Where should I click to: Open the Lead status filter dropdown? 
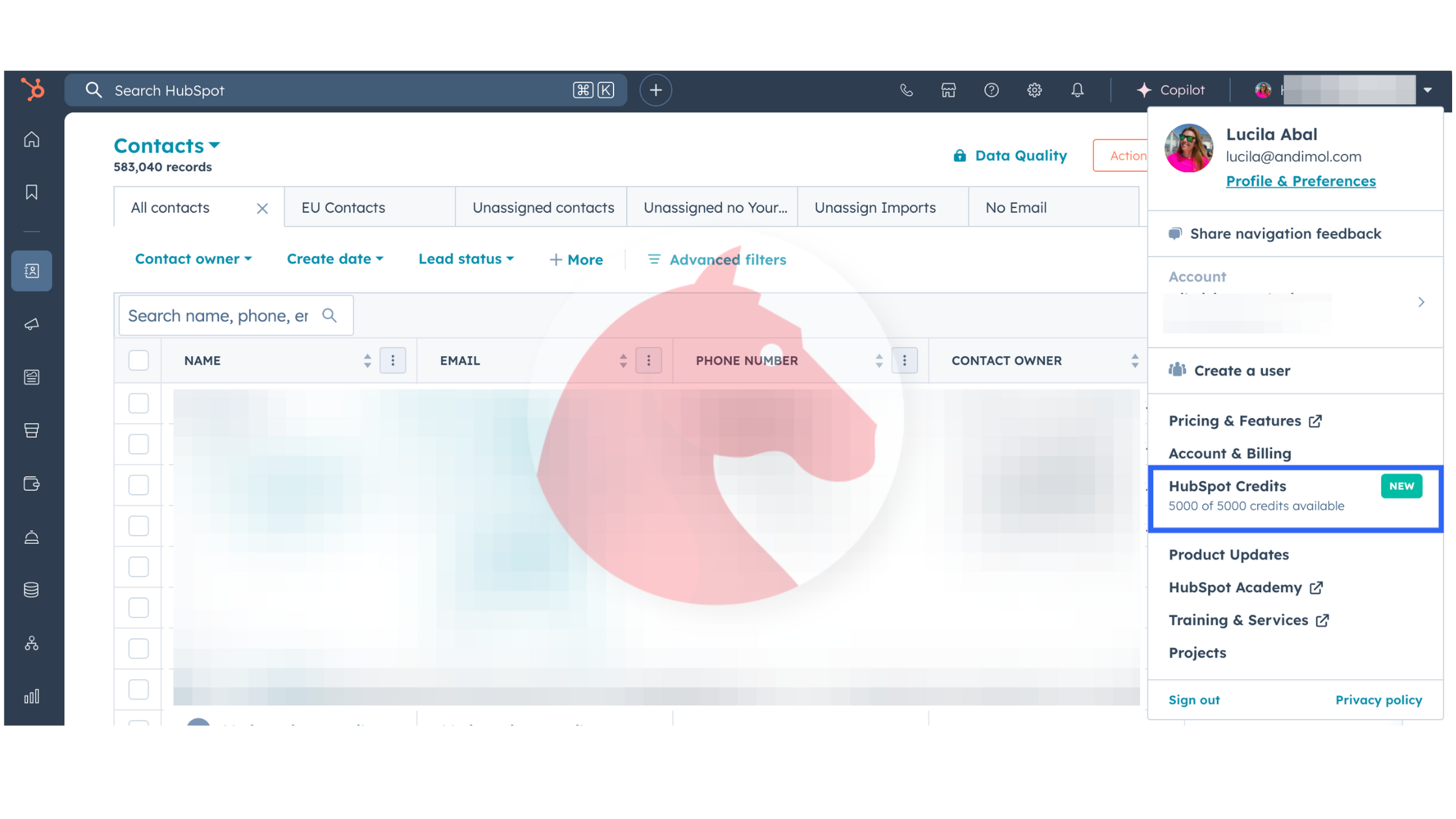[466, 259]
